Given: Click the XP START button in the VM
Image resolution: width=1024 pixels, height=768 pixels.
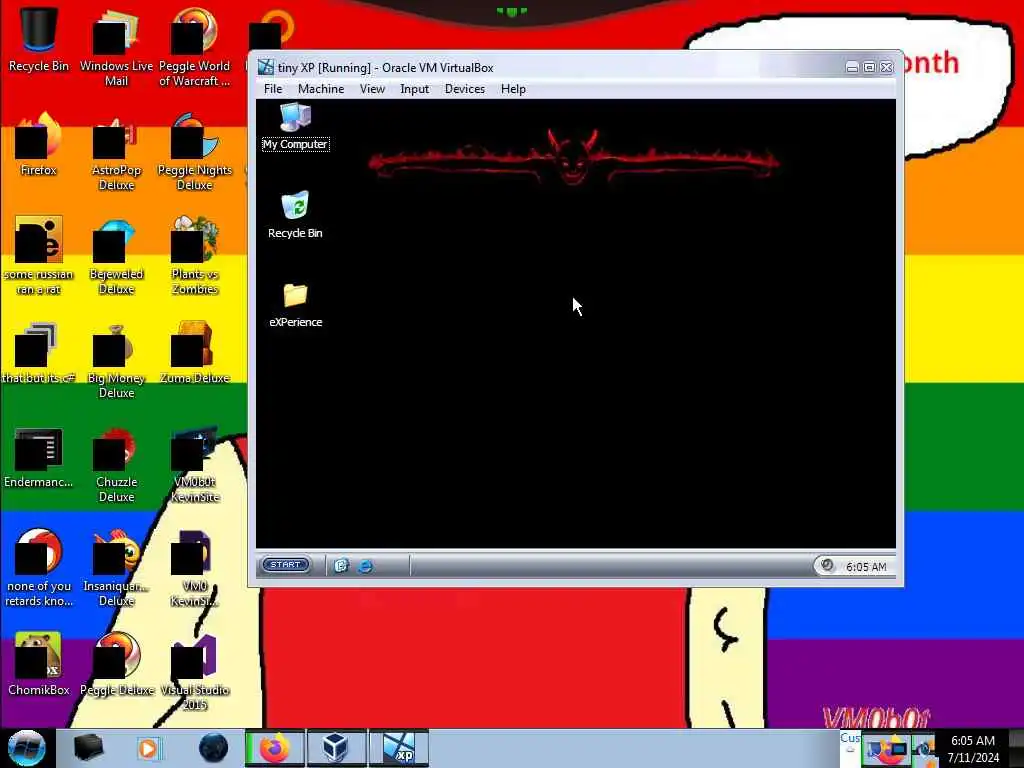Looking at the screenshot, I should click(x=285, y=564).
